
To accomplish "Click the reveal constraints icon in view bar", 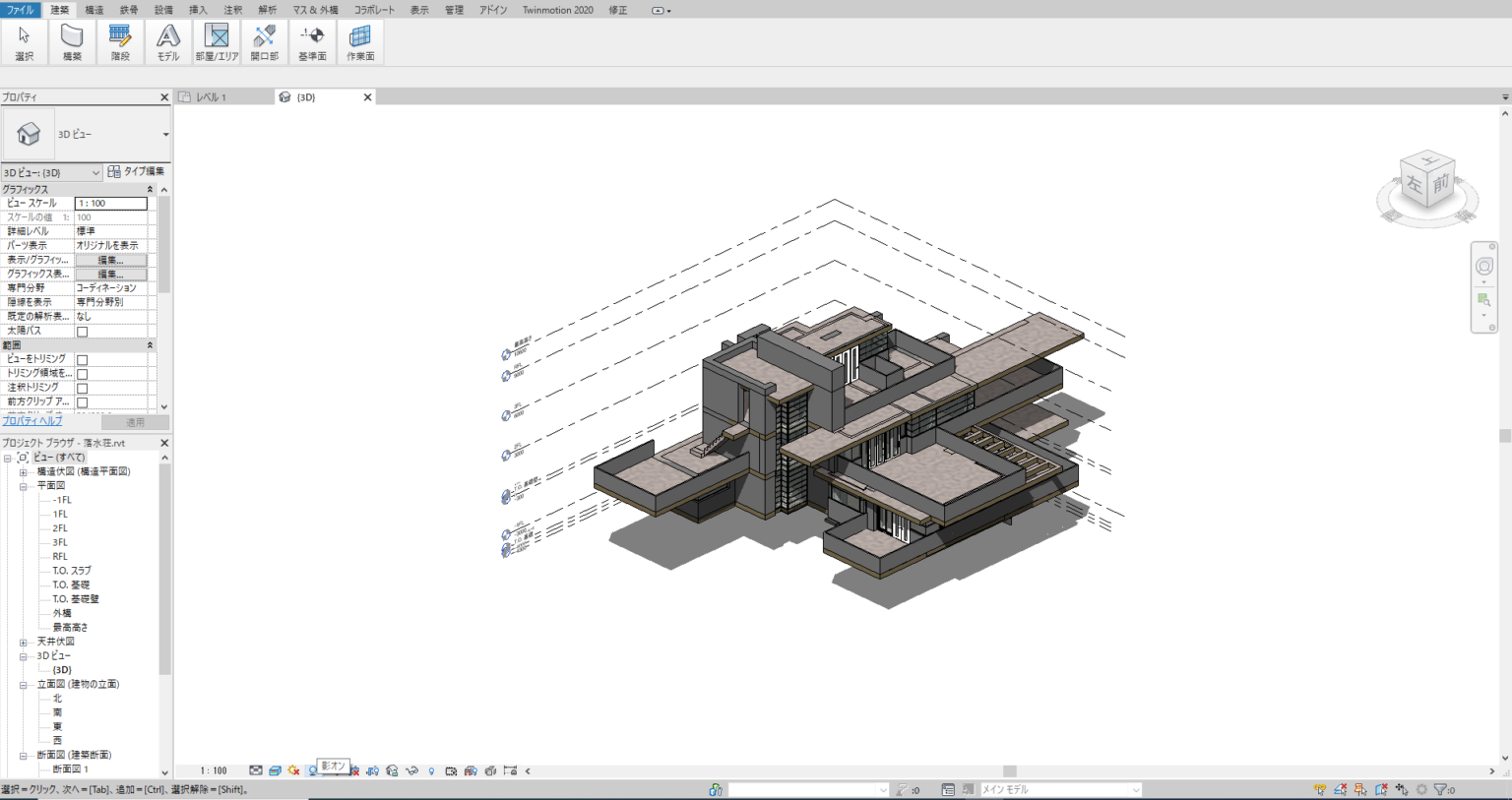I will coord(510,770).
